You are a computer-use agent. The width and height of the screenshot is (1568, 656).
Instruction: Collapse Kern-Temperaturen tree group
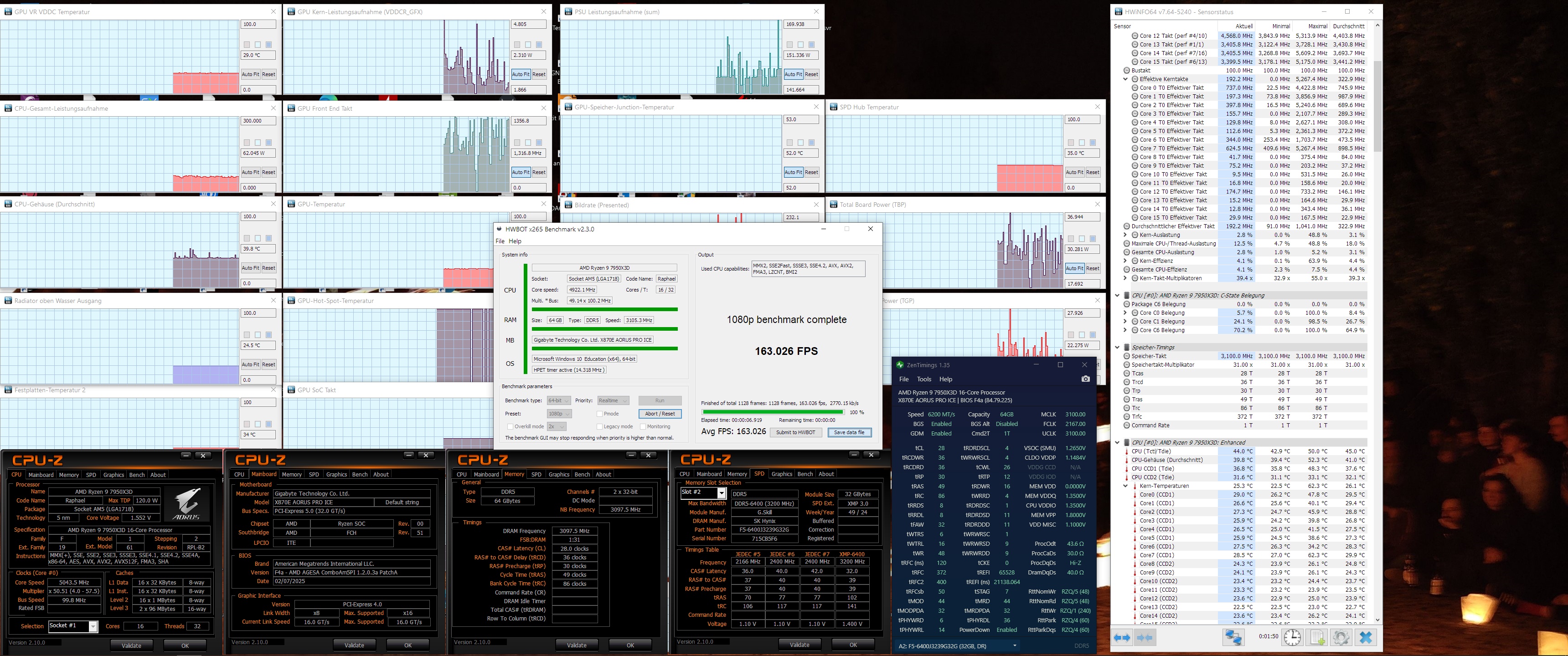click(x=1125, y=486)
